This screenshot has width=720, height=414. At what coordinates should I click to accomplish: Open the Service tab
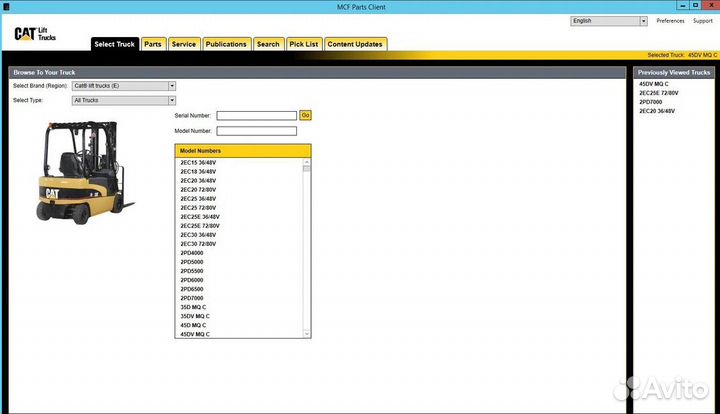183,44
